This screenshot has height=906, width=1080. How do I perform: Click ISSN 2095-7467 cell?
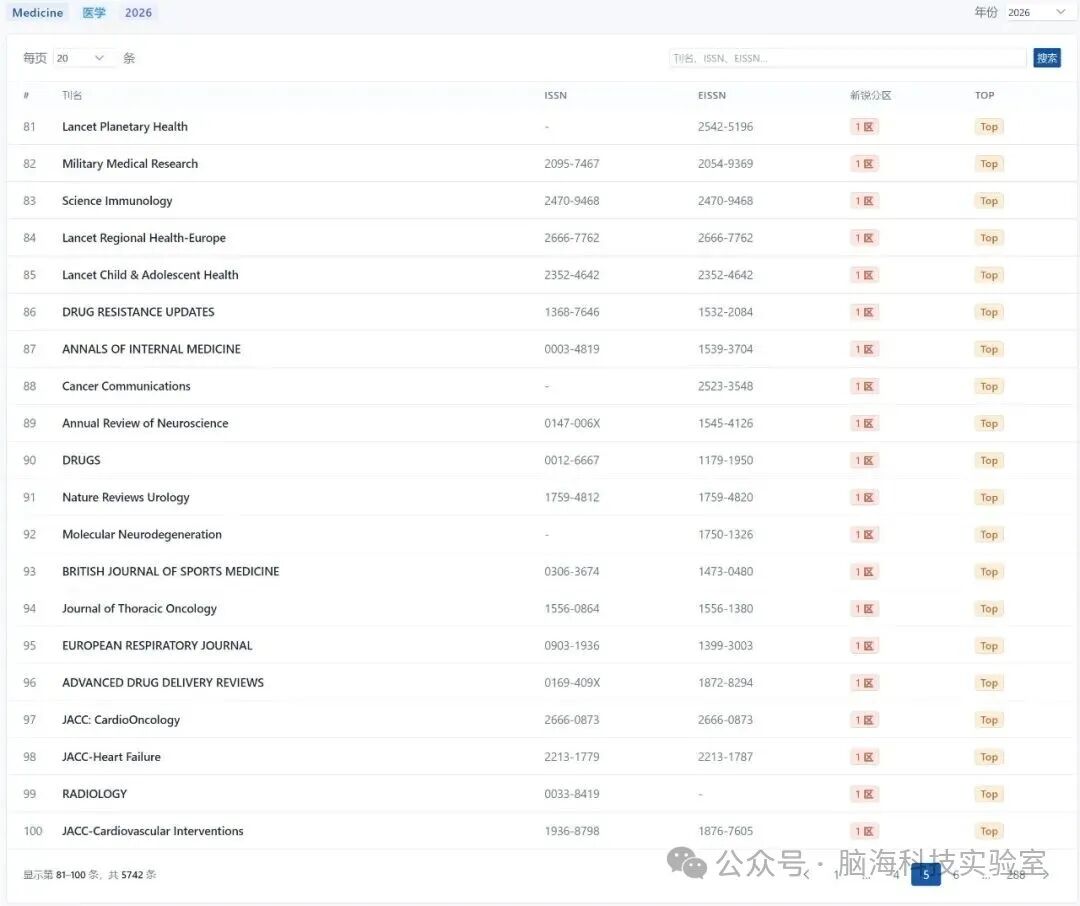pos(572,164)
